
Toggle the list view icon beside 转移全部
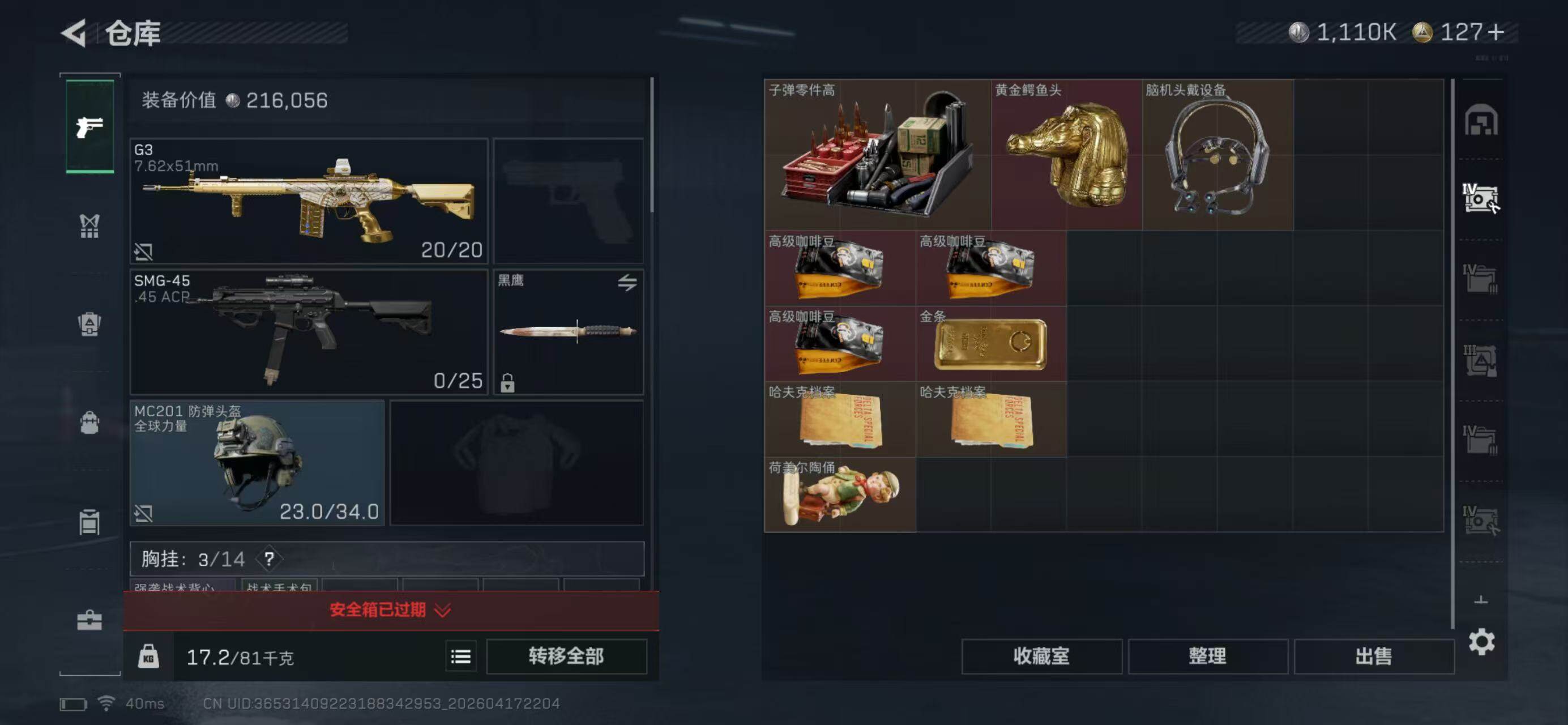click(x=461, y=656)
